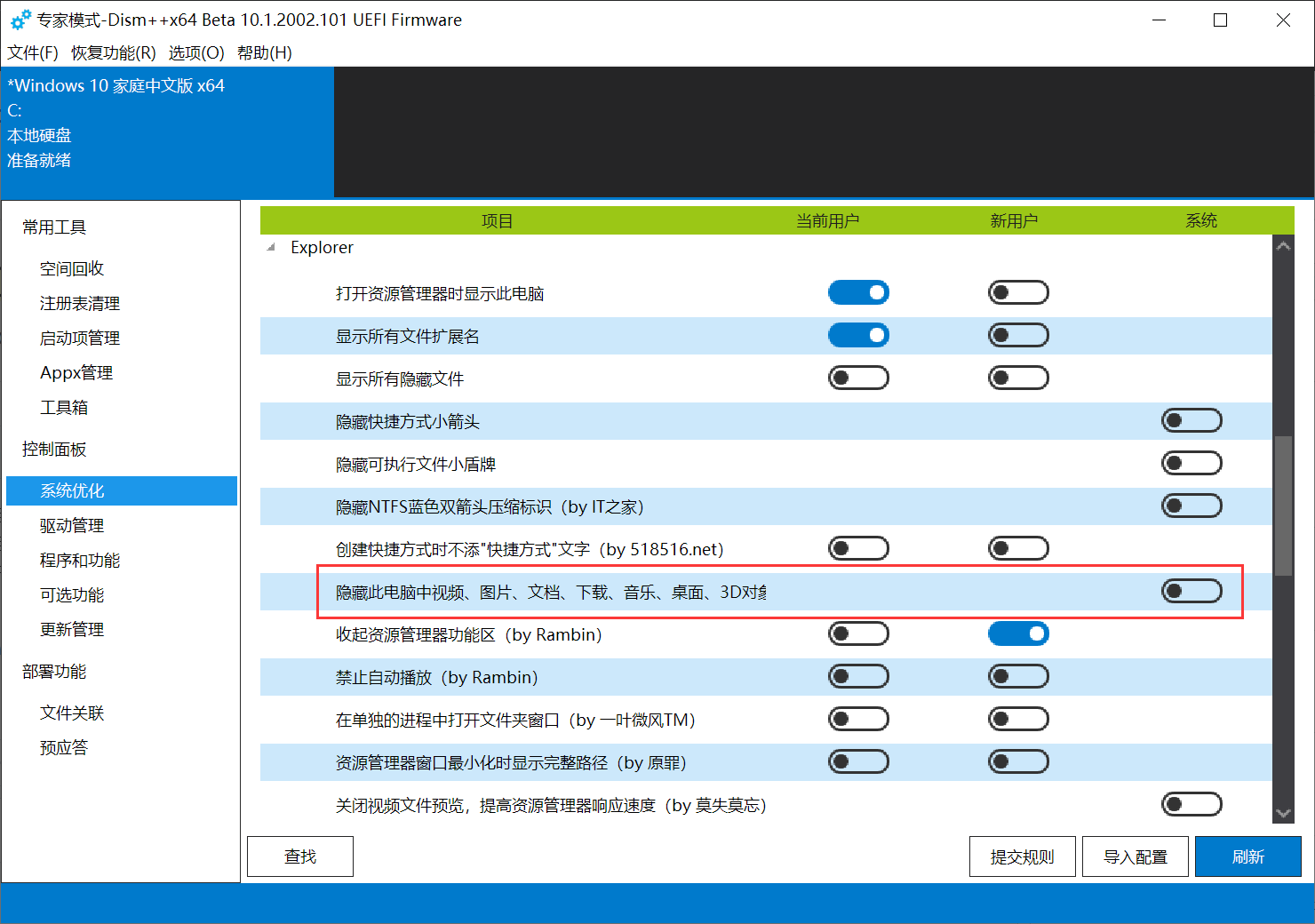The image size is (1315, 924).
Task: Collapse the Explorer settings group
Action: 269,247
